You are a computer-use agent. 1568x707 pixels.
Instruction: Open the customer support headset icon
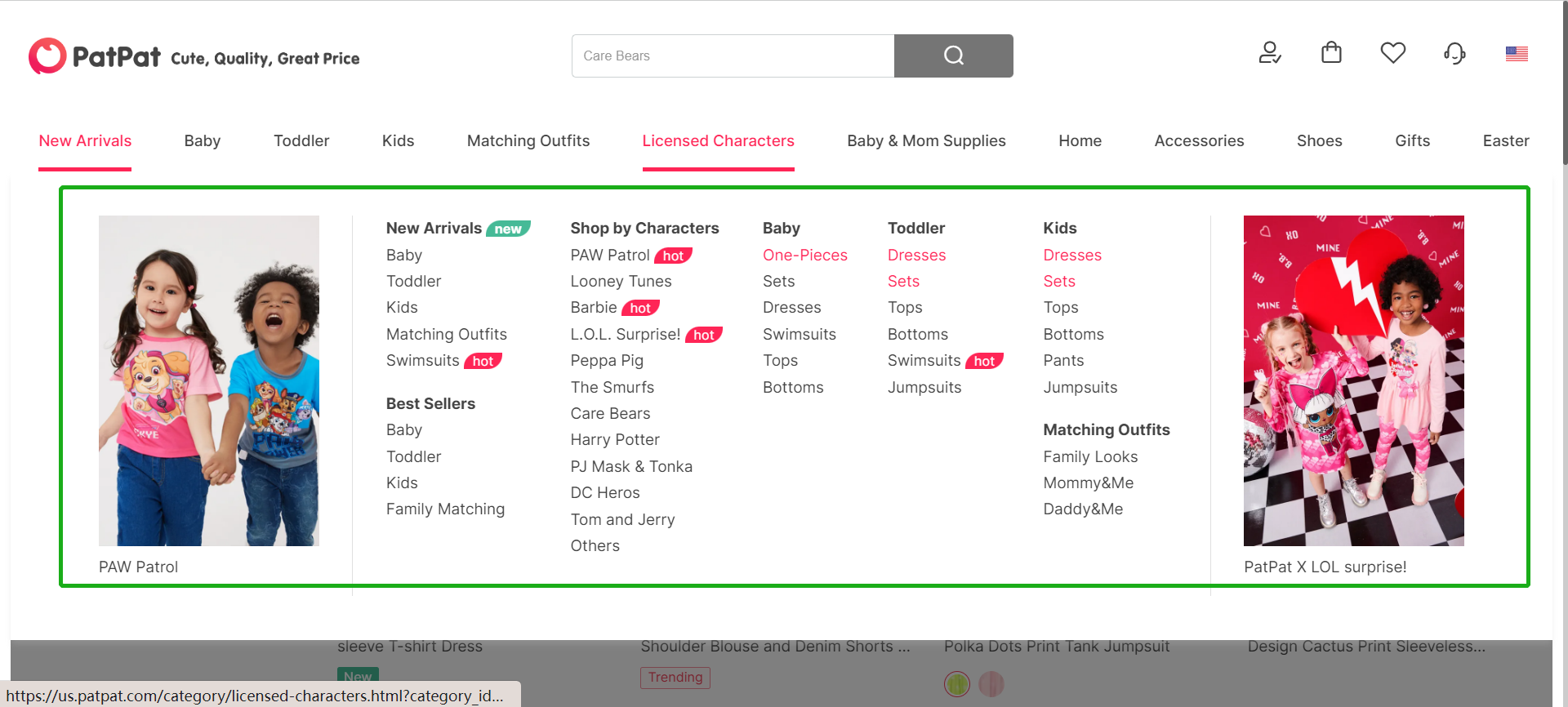(x=1454, y=54)
